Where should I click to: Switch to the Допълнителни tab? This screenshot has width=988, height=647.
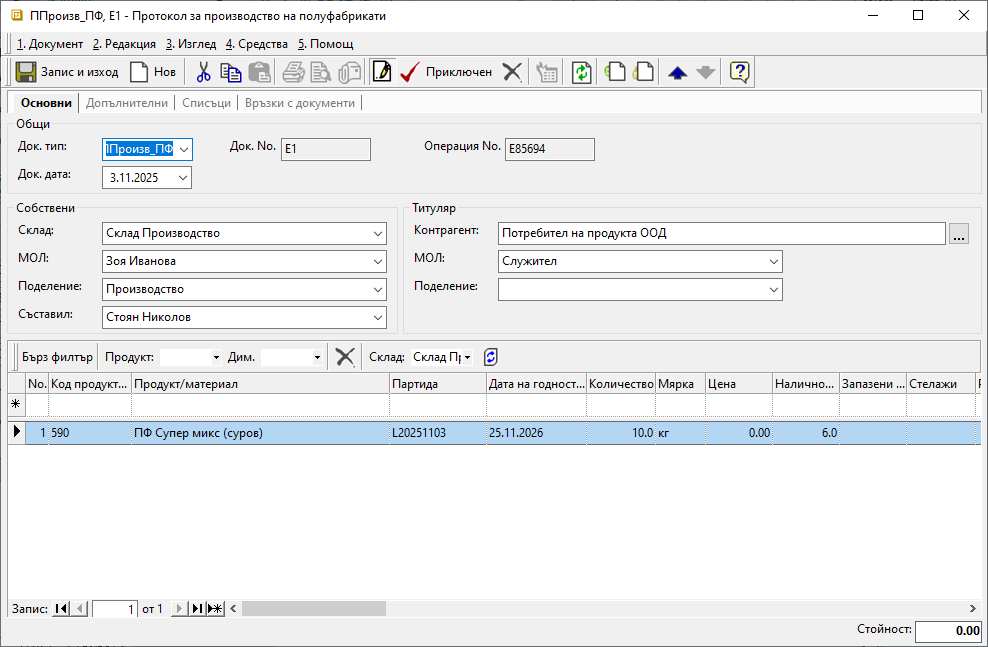click(128, 103)
